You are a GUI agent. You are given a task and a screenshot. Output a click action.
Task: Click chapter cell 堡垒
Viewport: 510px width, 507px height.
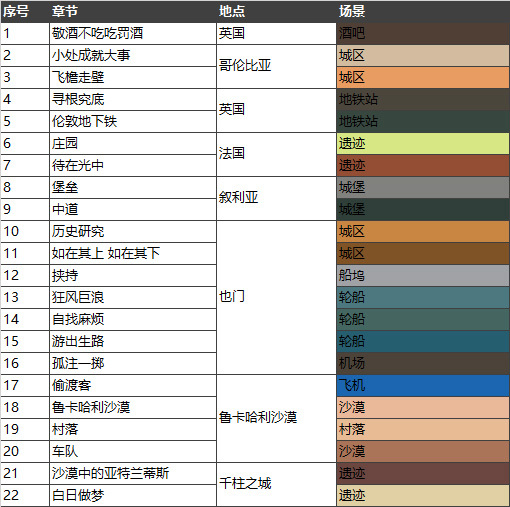tap(133, 187)
